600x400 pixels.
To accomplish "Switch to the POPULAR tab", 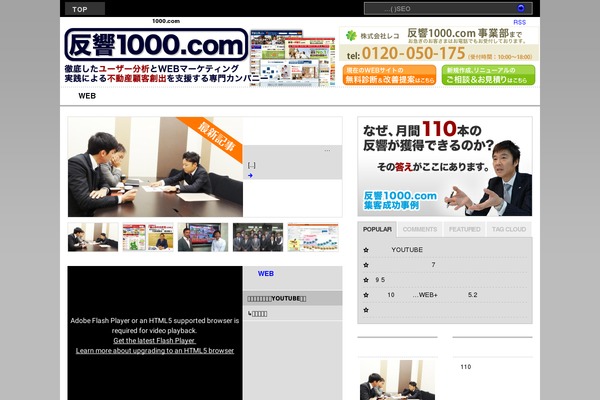I will [x=377, y=229].
